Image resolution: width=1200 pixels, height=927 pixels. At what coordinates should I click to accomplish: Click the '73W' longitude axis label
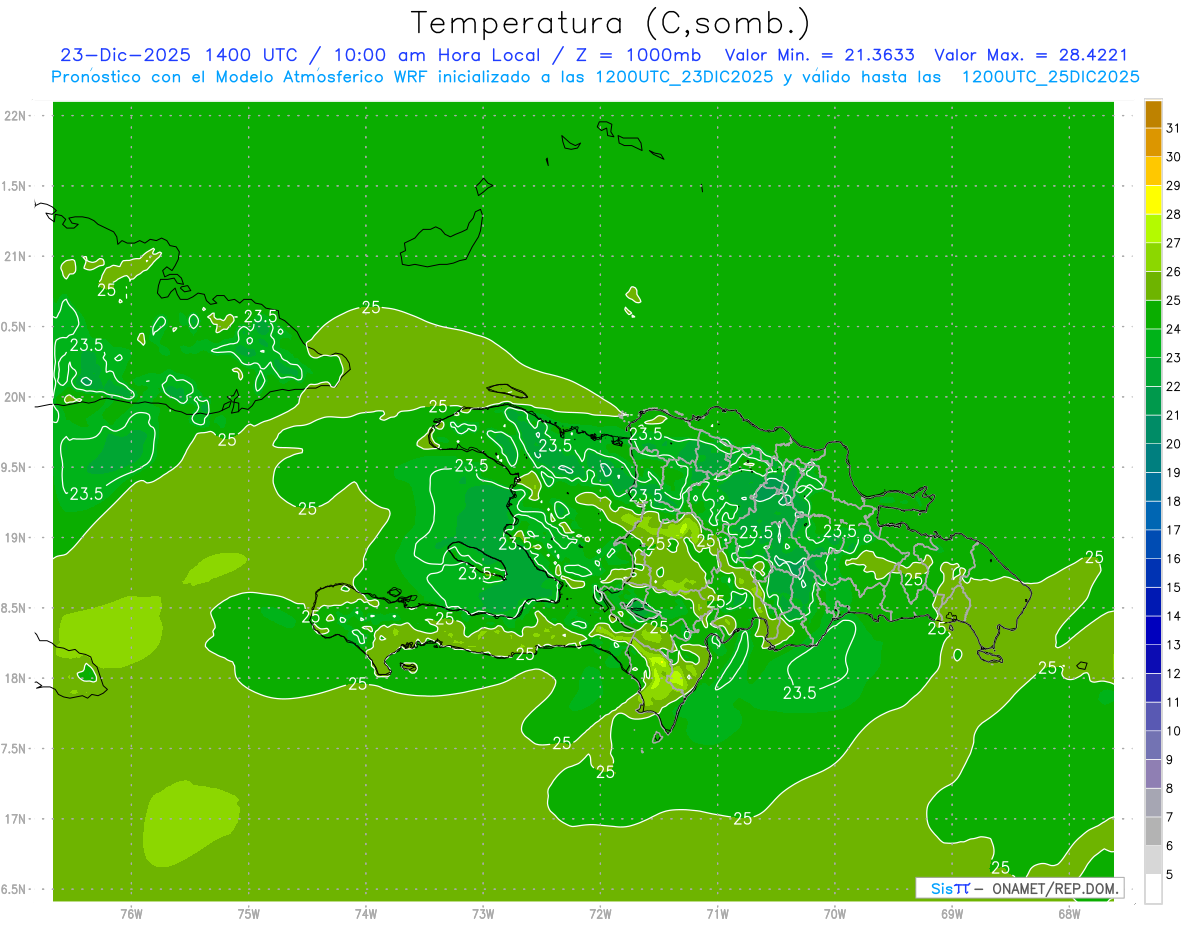point(483,914)
